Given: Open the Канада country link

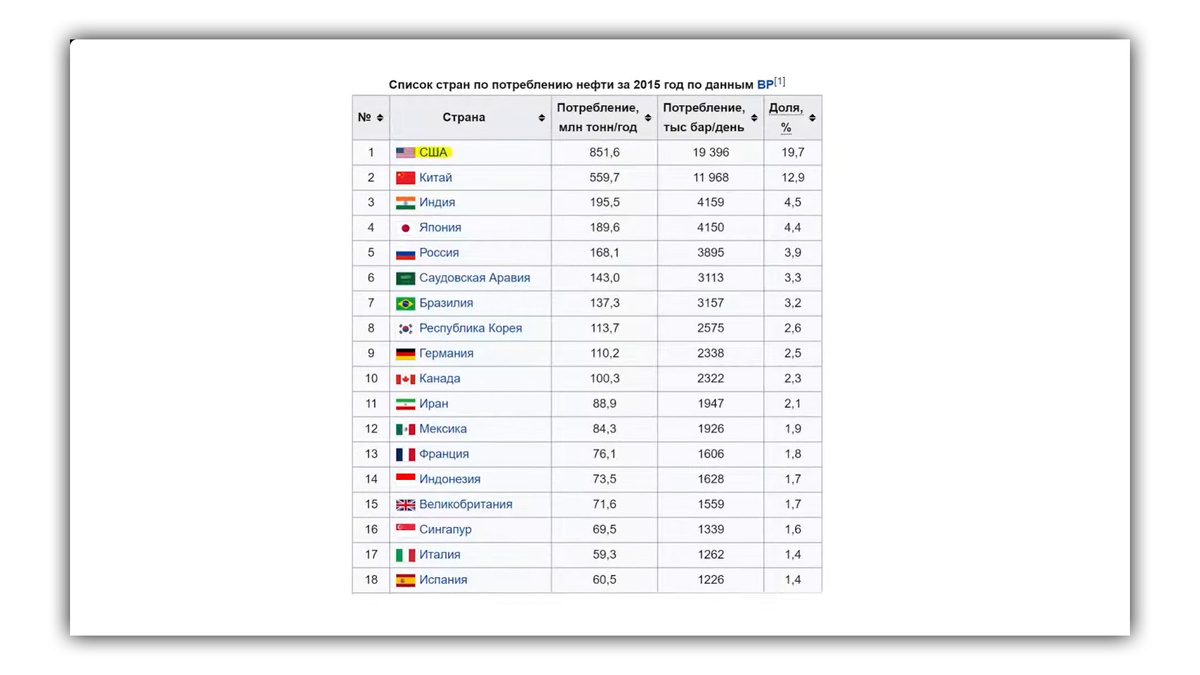Looking at the screenshot, I should coord(440,378).
